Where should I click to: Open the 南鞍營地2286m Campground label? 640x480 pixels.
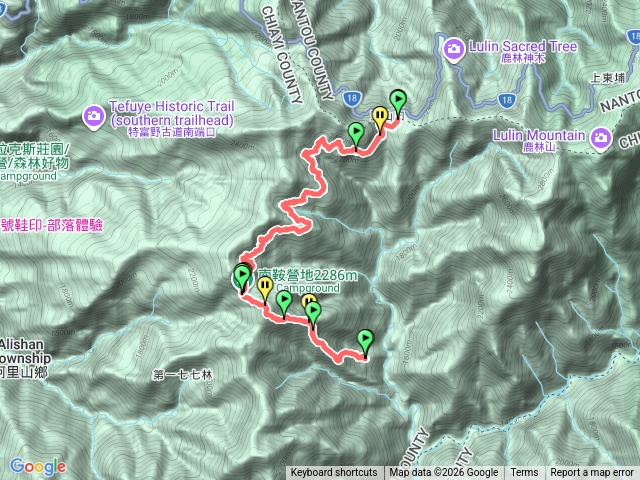click(307, 281)
